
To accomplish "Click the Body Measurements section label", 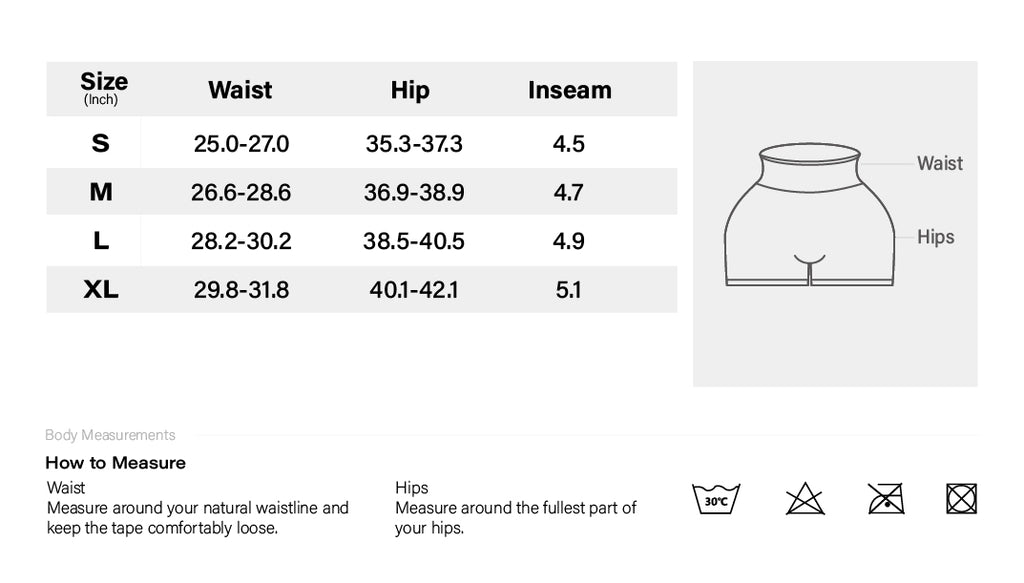I will pyautogui.click(x=110, y=435).
